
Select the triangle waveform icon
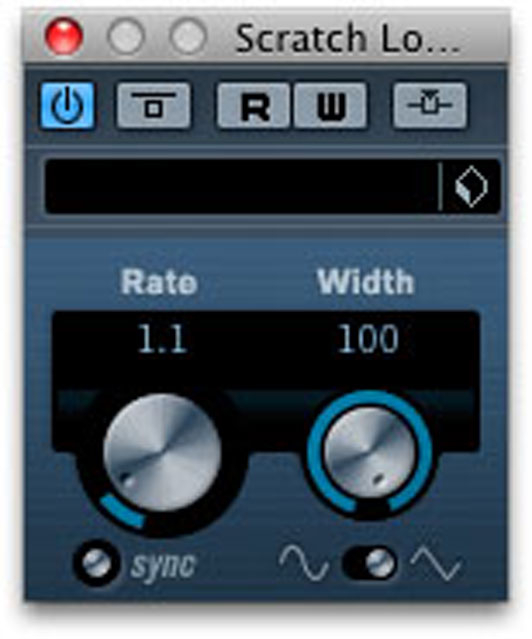436,563
